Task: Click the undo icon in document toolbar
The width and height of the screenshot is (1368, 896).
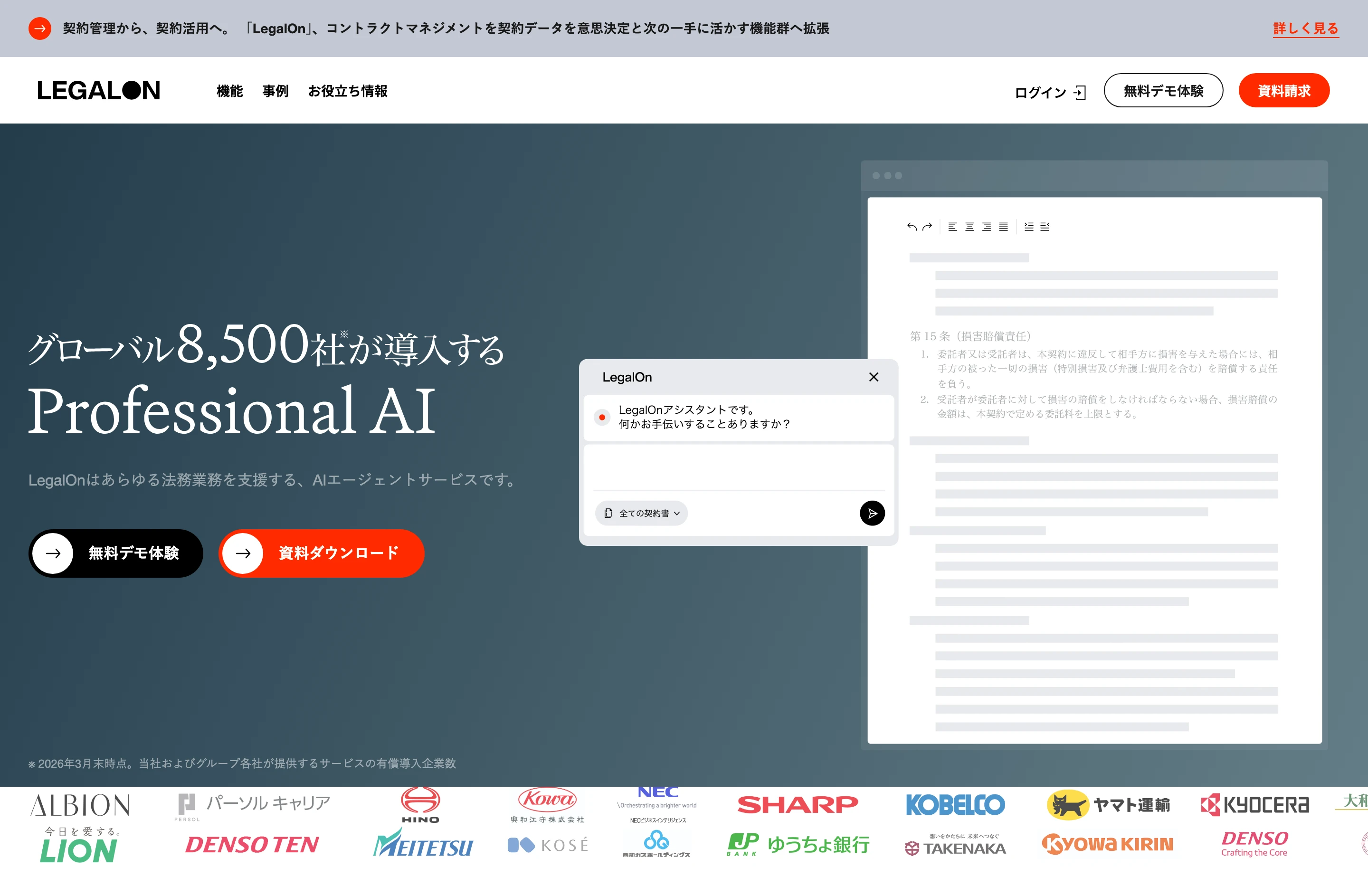Action: pos(912,227)
